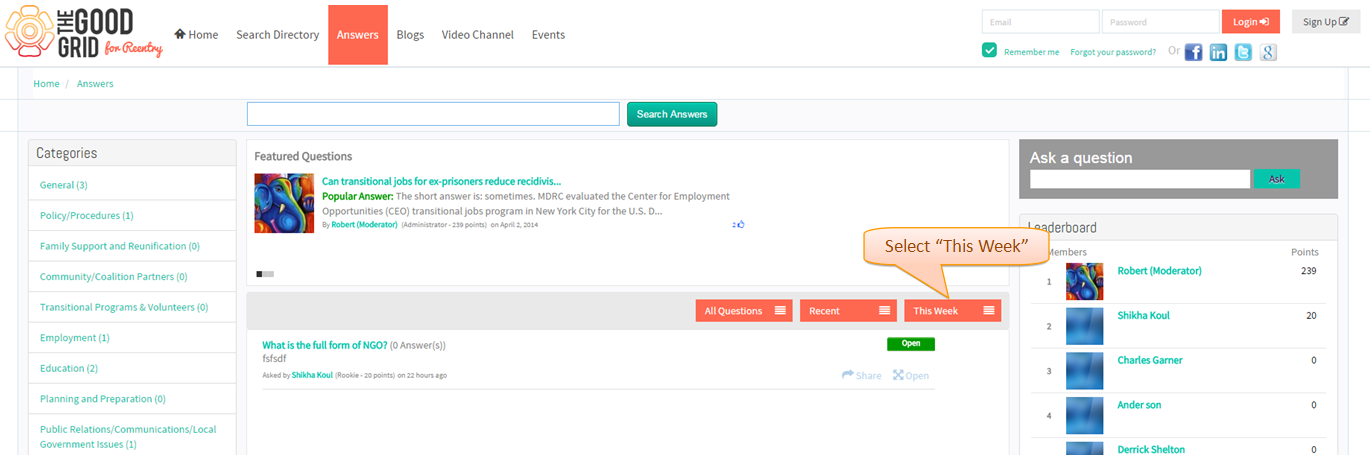Click the thumbs-up like icon on the featured question
Screen dimensions: 1370x464
pos(739,225)
